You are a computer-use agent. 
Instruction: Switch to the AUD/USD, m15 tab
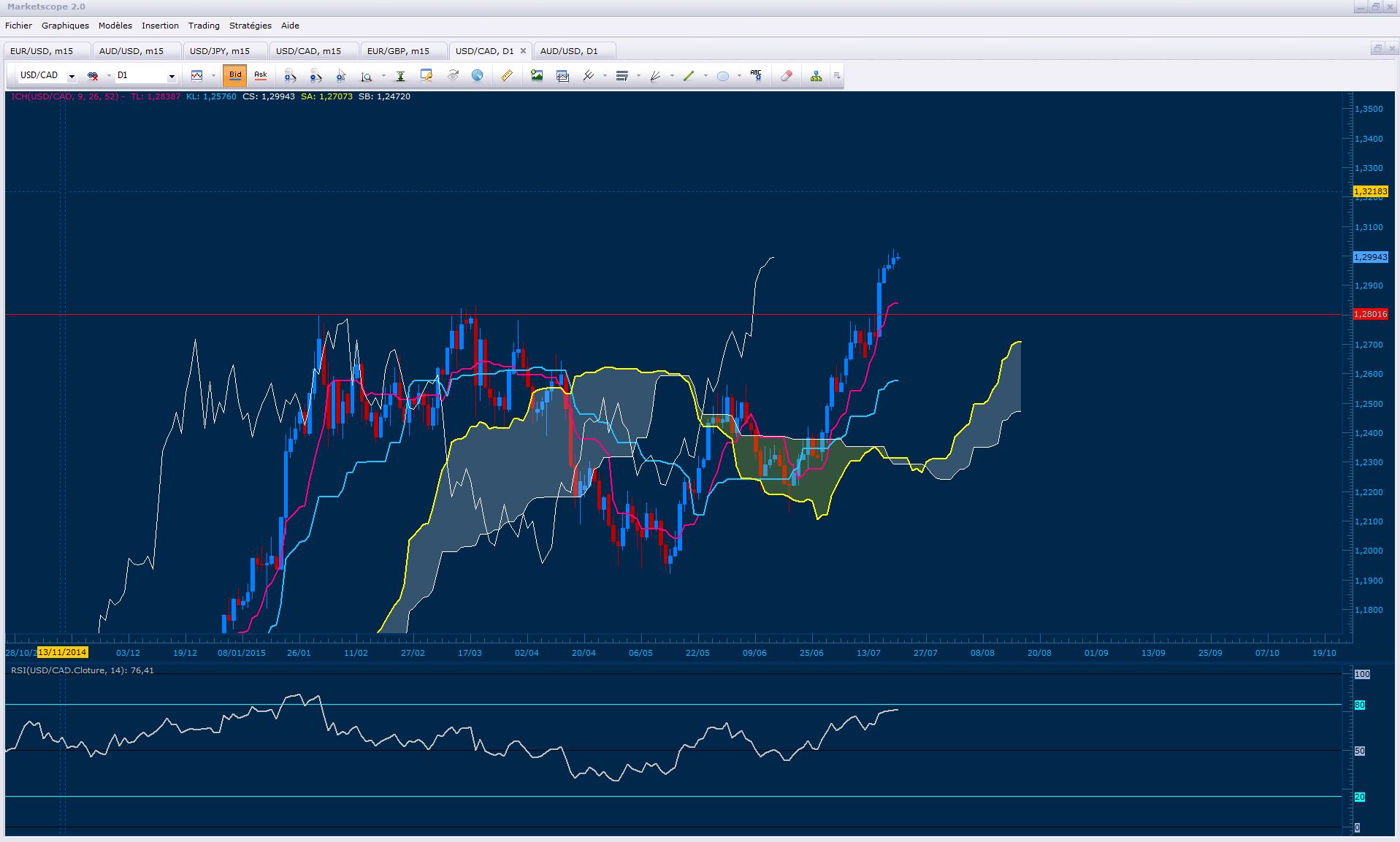click(136, 51)
